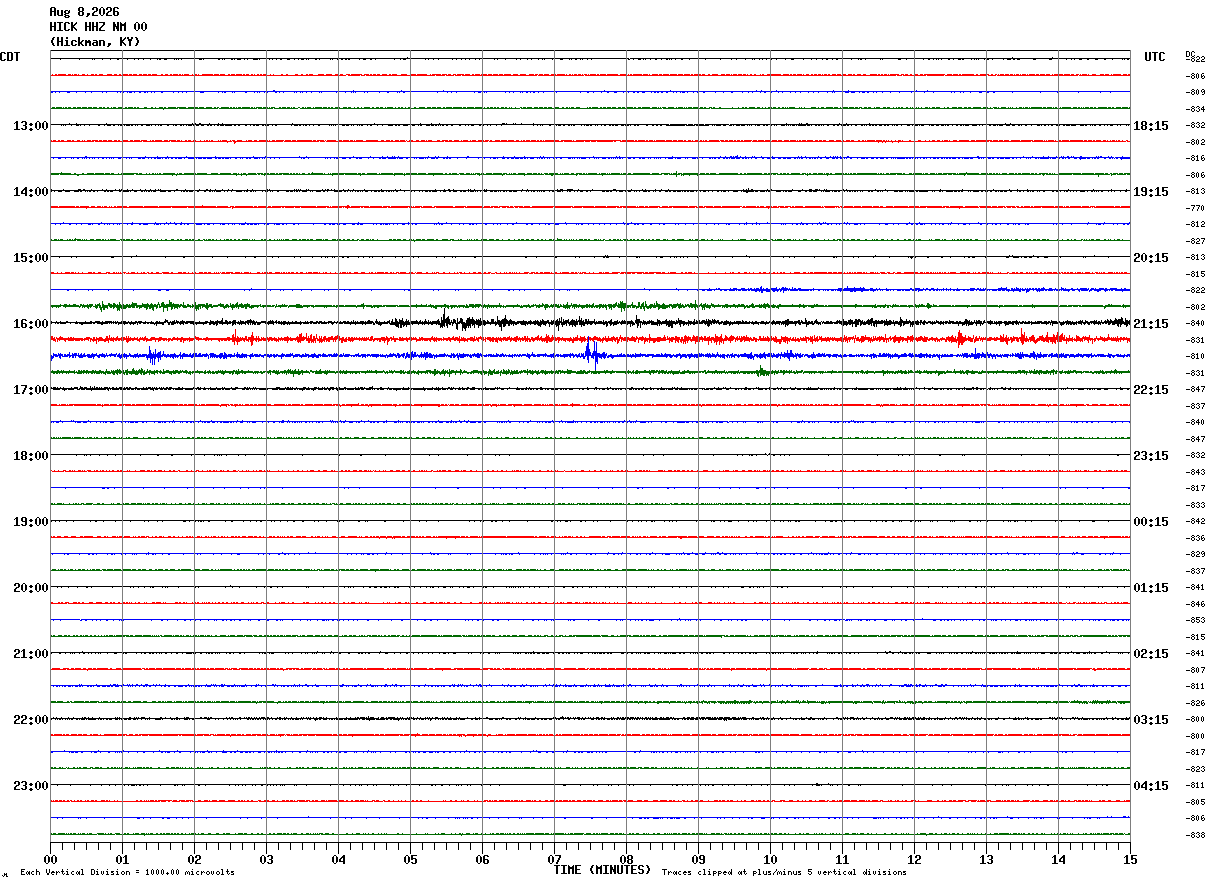
Task: Click the minute 00 tick label
Action: 51,860
